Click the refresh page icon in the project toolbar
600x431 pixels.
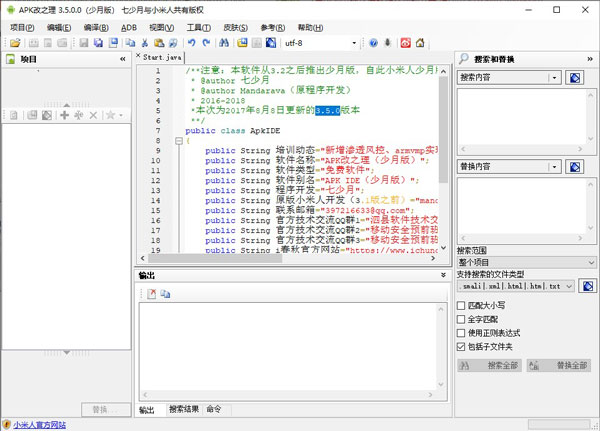[x=14, y=115]
